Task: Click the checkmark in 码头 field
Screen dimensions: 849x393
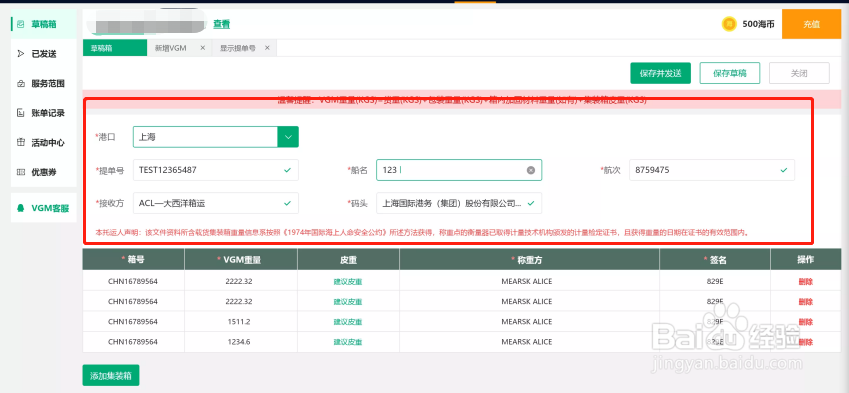Action: tap(531, 203)
